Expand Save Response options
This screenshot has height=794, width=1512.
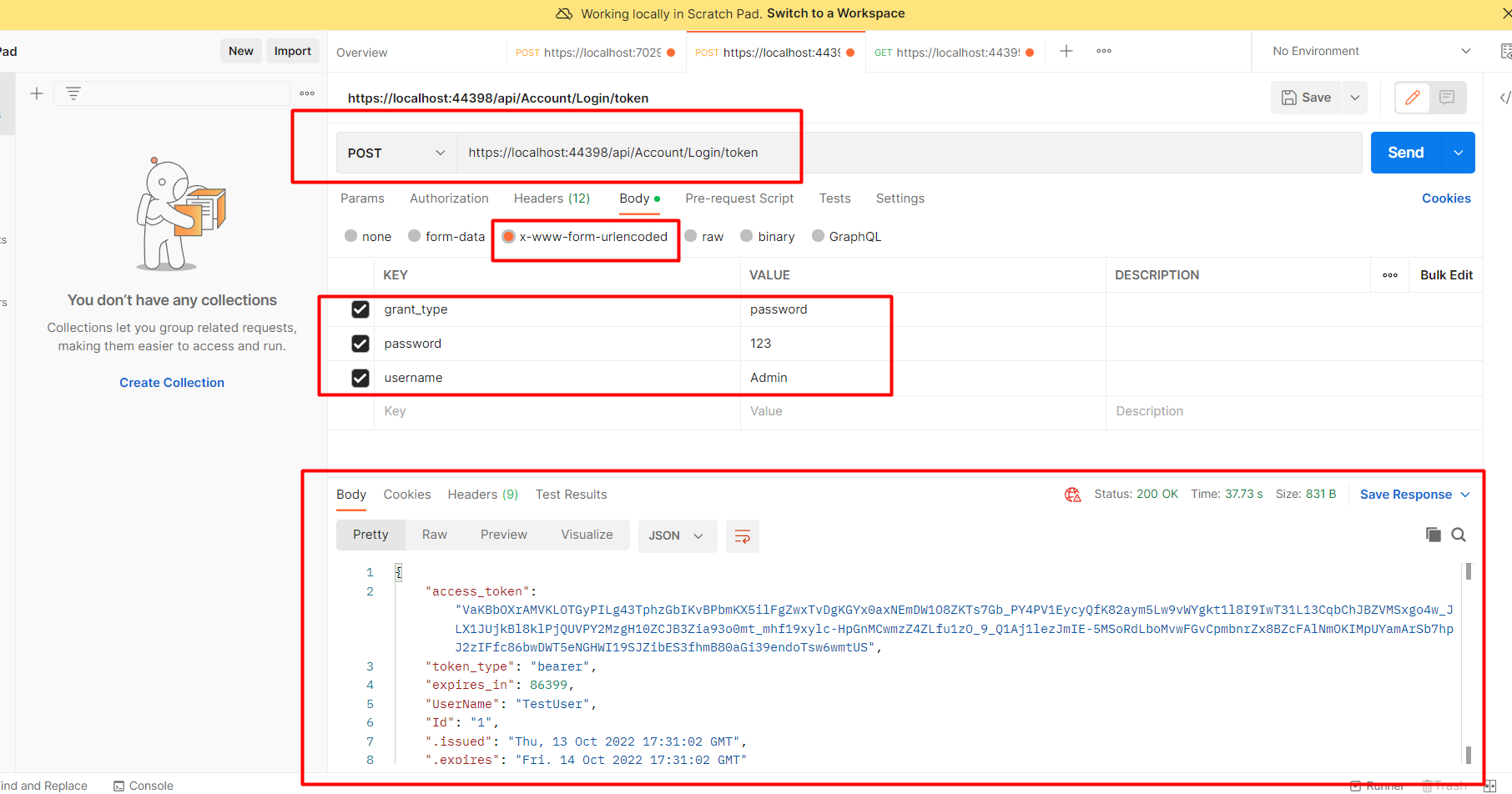point(1465,495)
